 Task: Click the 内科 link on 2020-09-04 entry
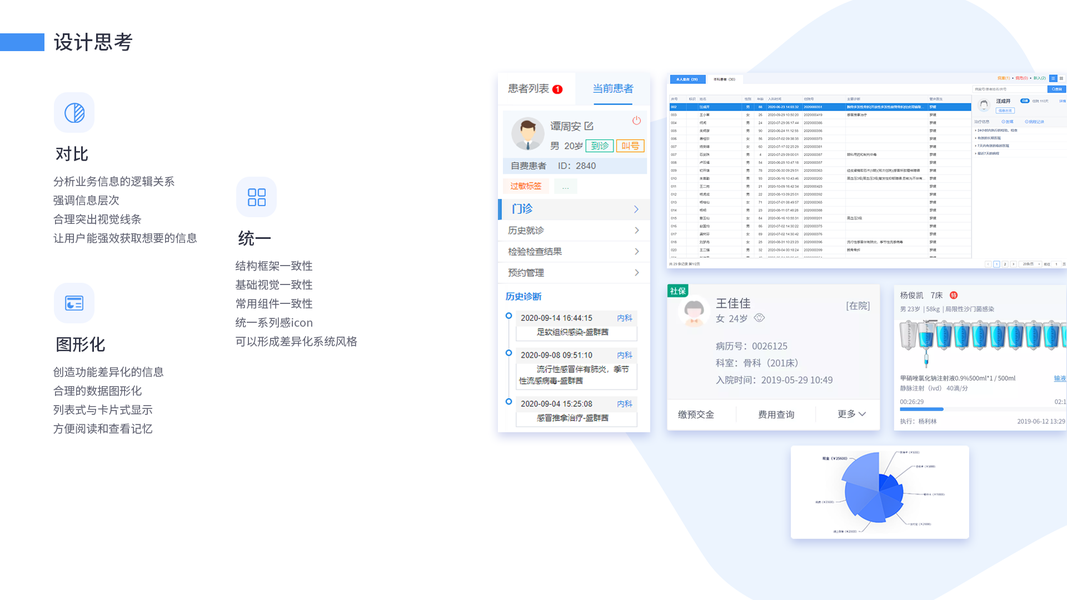(624, 403)
